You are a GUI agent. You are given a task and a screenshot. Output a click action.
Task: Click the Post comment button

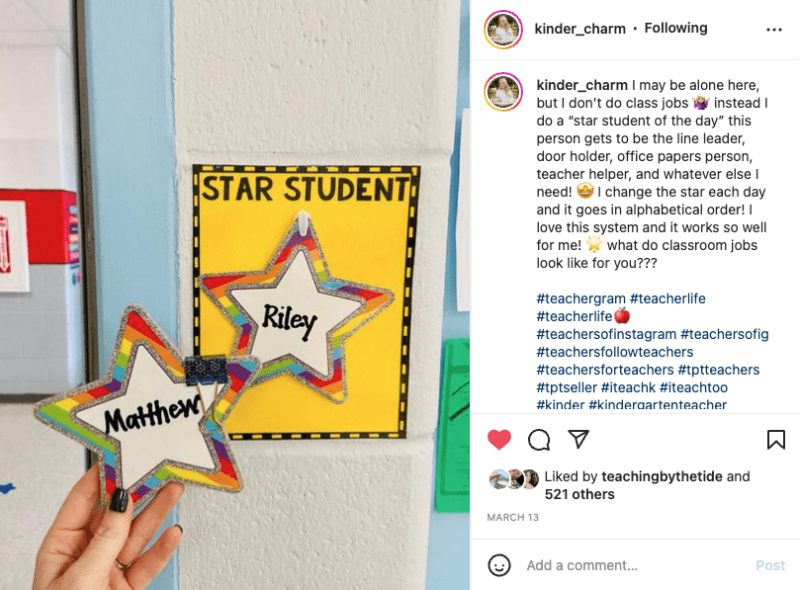click(770, 565)
